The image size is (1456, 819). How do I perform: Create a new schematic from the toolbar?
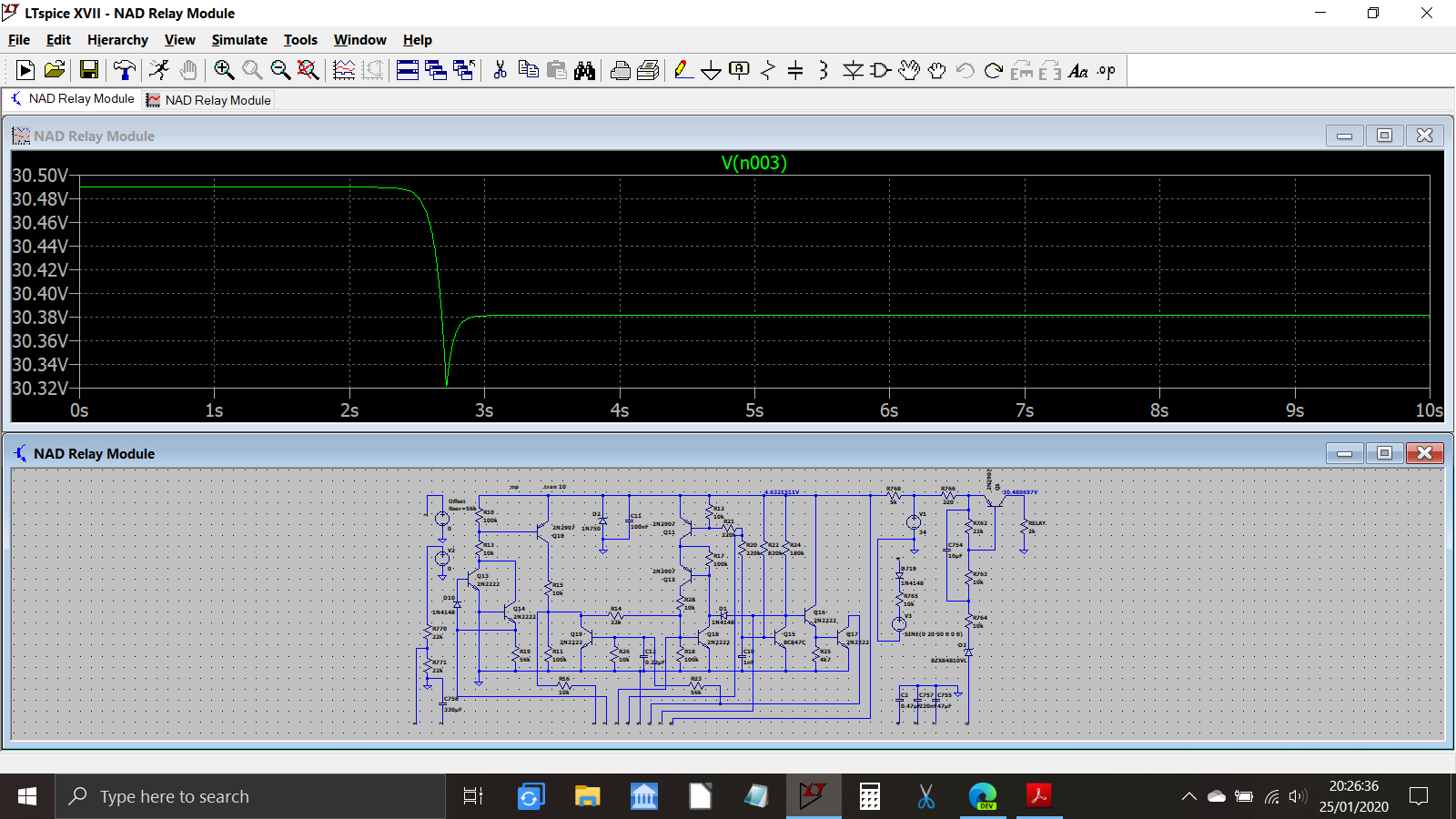pyautogui.click(x=25, y=70)
